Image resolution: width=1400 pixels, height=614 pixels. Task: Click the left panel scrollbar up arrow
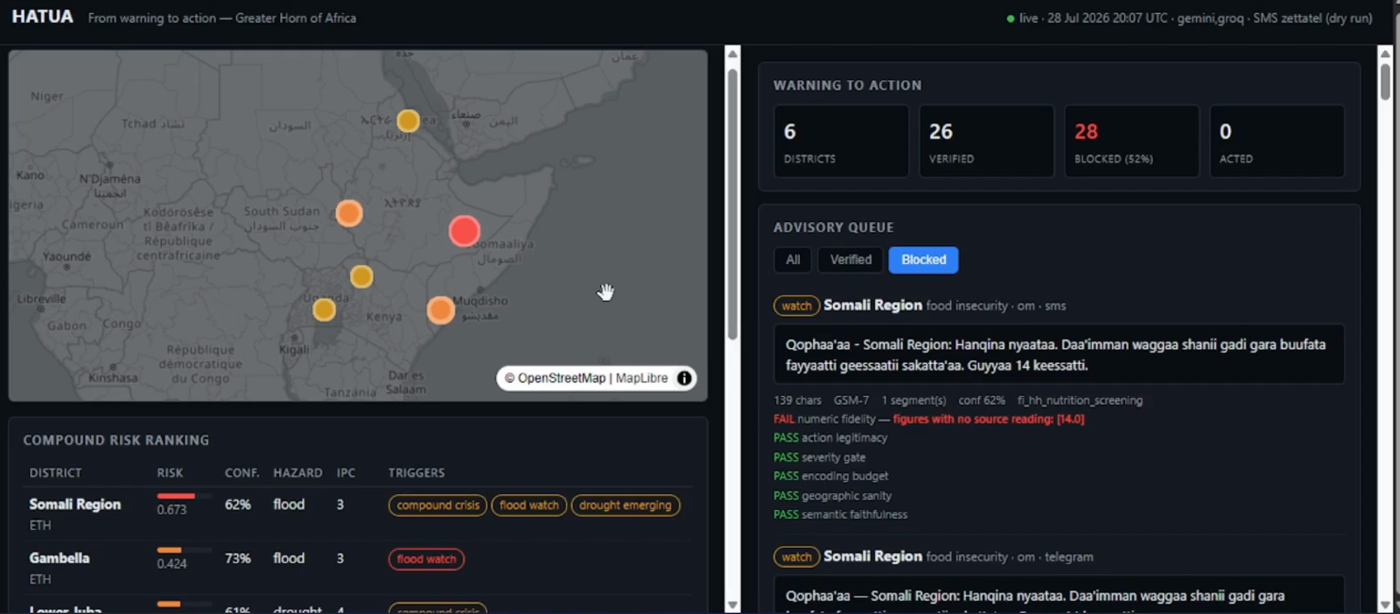(x=733, y=55)
